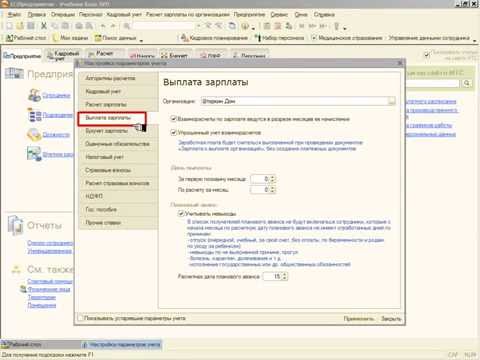
Task: Click the Print preview toolbar icon
Action: tap(89, 26)
